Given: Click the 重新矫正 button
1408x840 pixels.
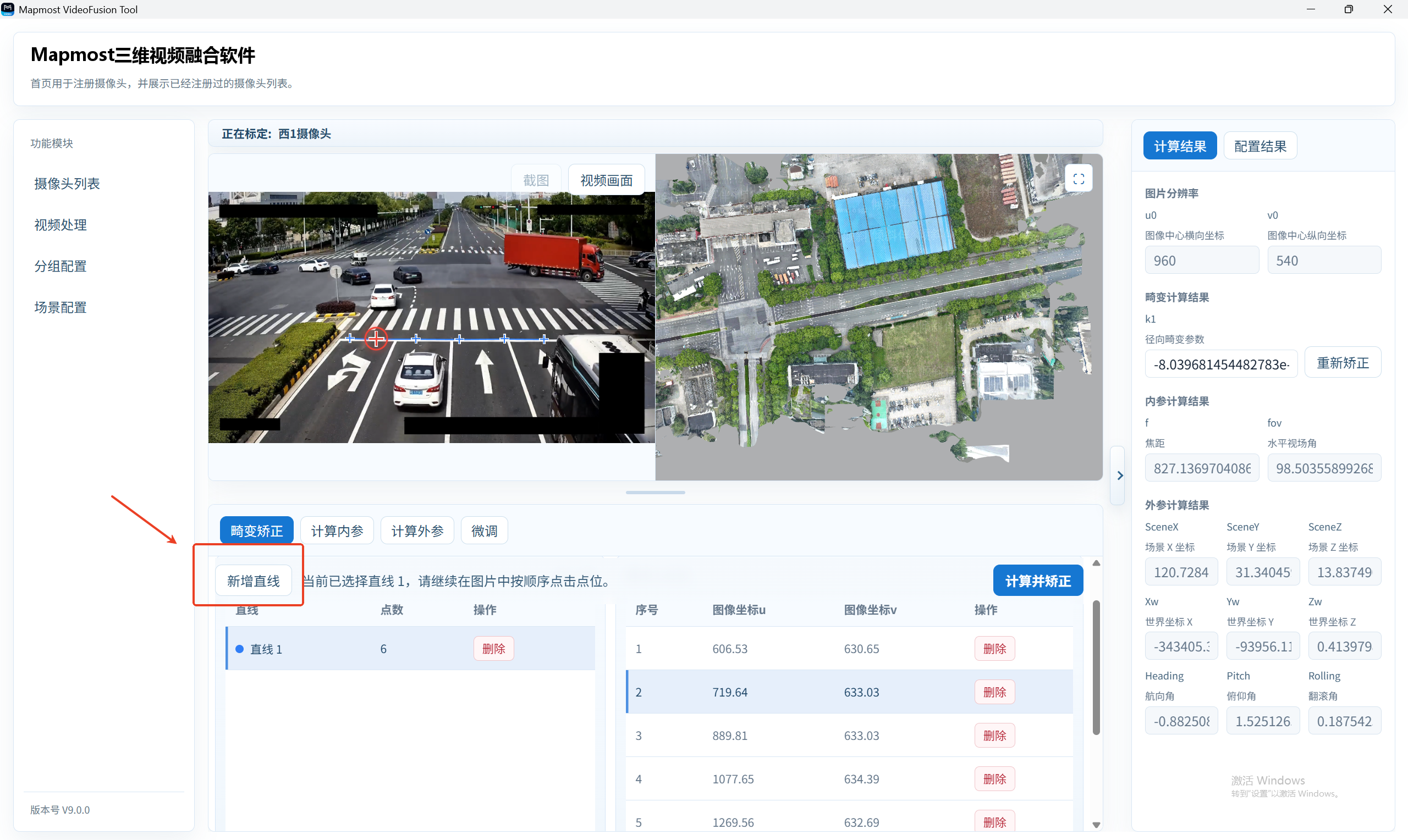Looking at the screenshot, I should click(x=1343, y=363).
